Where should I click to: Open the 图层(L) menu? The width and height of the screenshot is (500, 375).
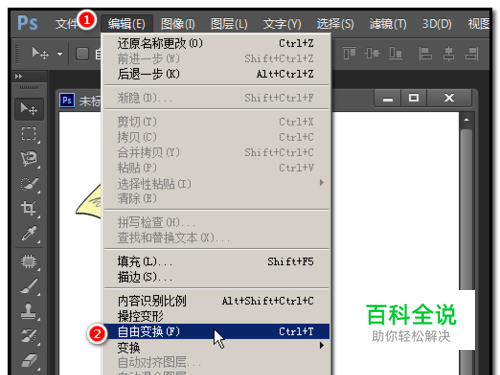point(229,24)
